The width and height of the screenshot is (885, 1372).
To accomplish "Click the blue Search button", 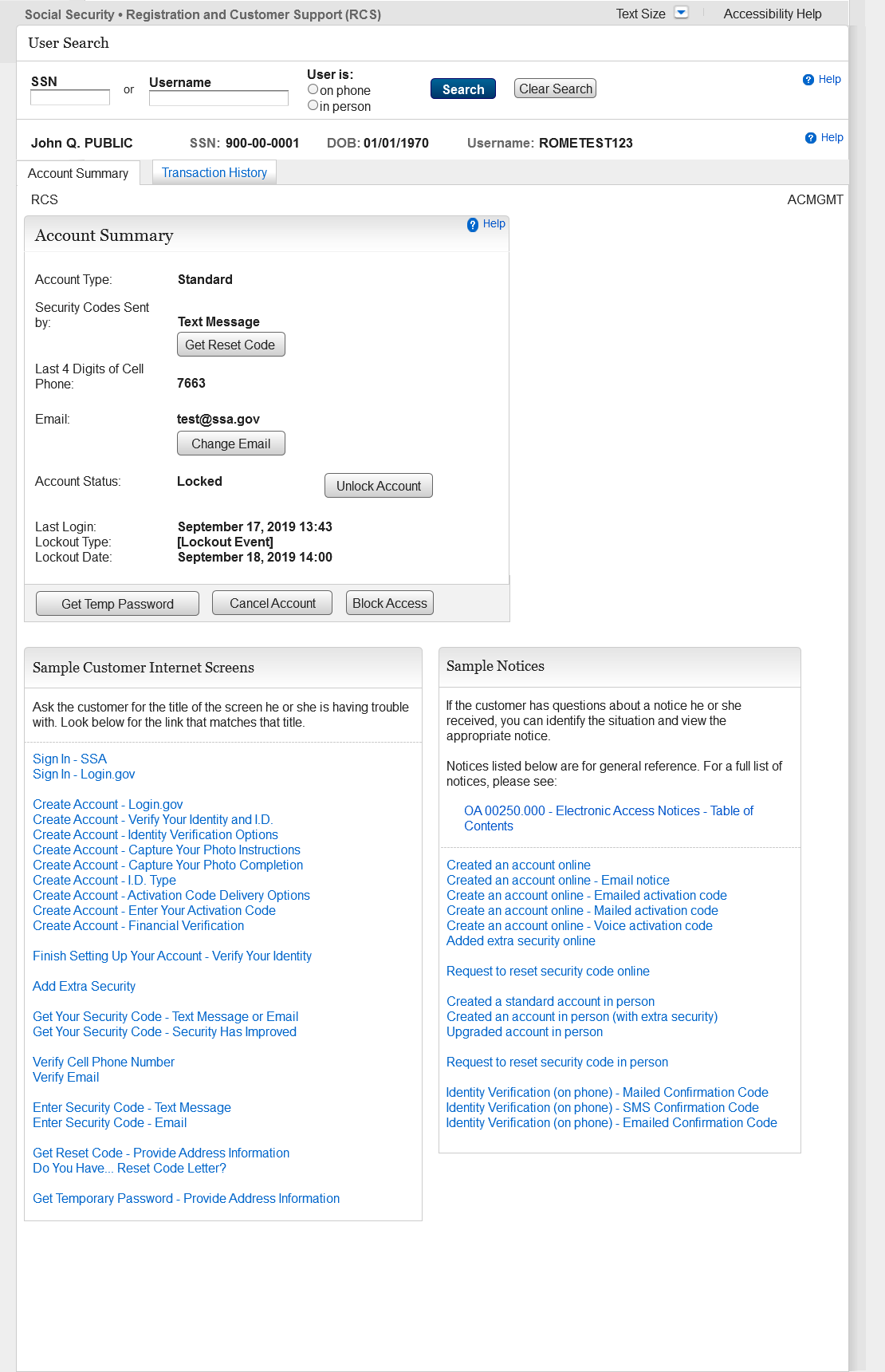I will pos(463,89).
